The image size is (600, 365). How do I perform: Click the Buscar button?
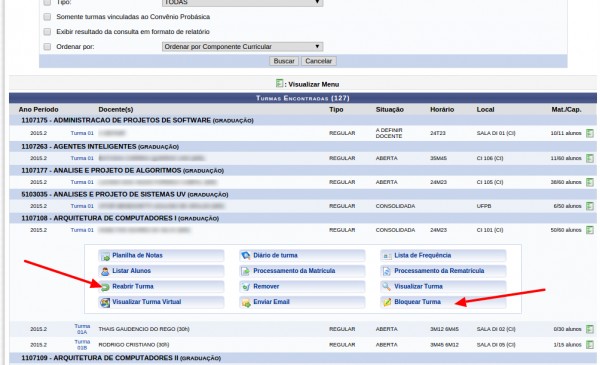click(x=284, y=61)
